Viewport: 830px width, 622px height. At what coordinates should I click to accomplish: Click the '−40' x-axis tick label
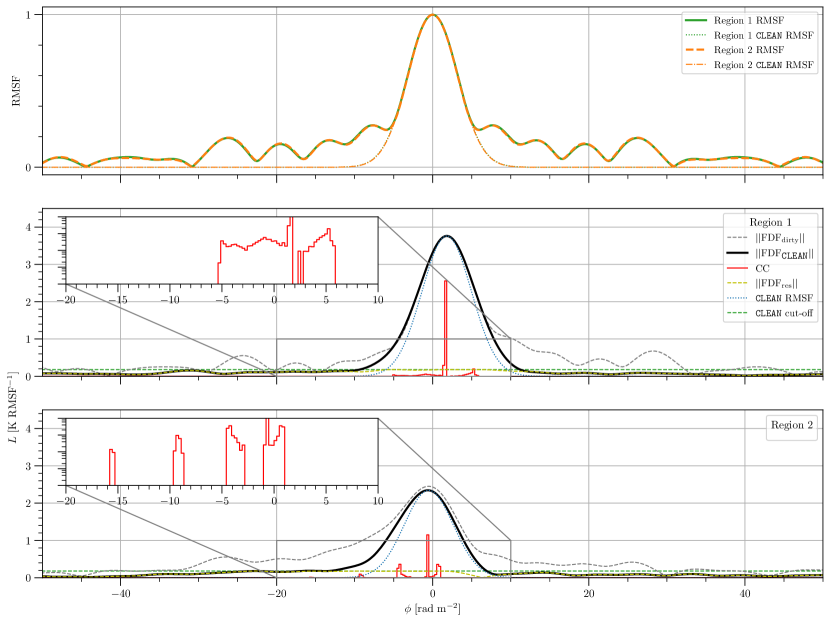[x=120, y=594]
